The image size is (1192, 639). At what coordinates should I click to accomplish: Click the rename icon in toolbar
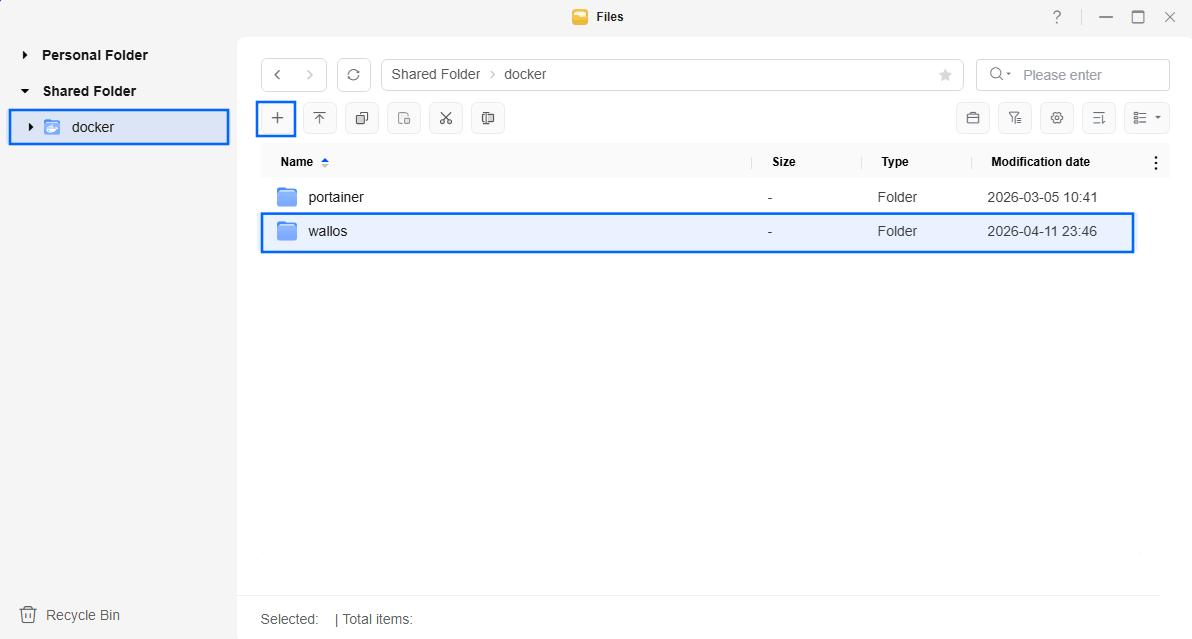pos(488,118)
